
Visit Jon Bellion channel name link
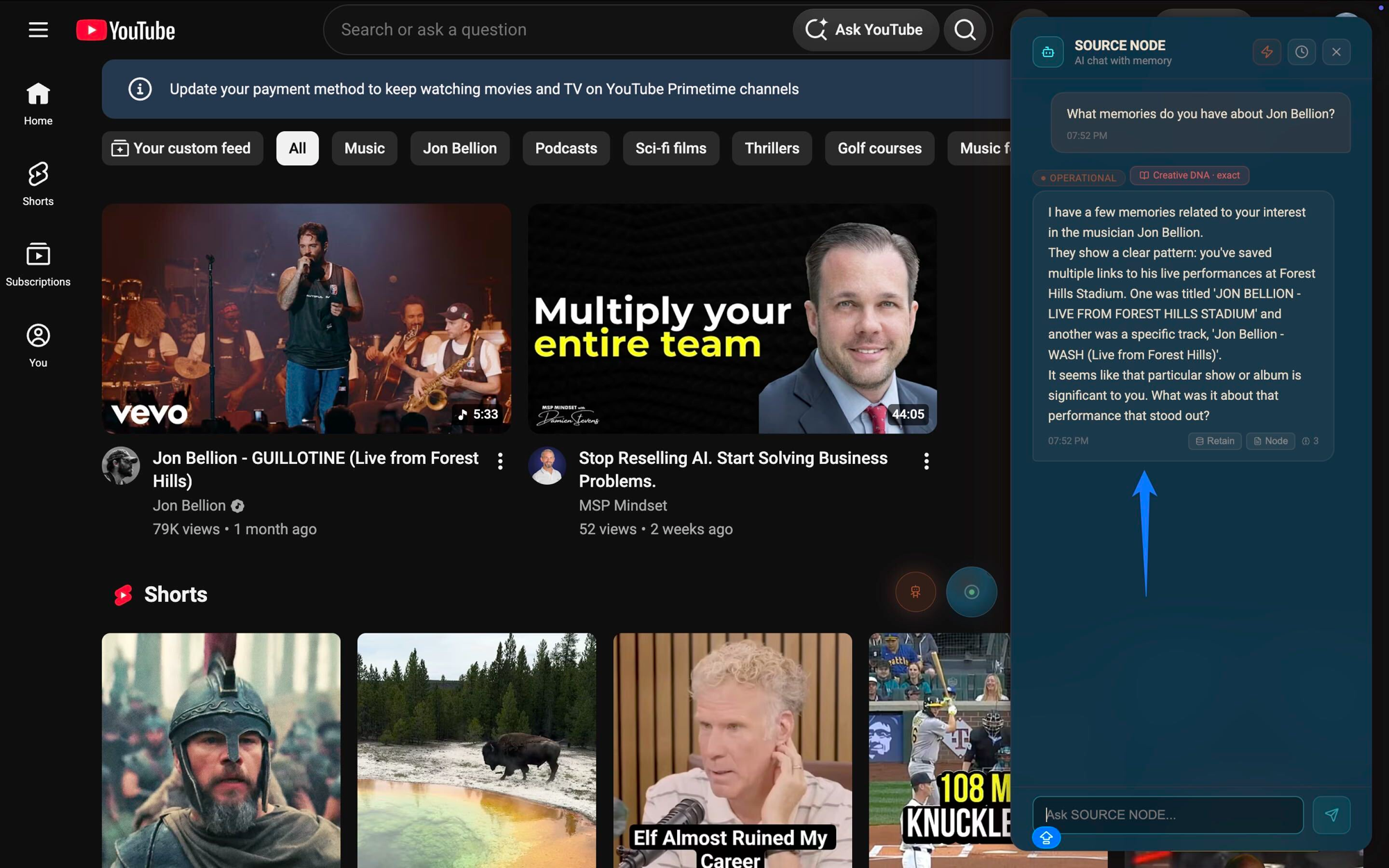(190, 506)
